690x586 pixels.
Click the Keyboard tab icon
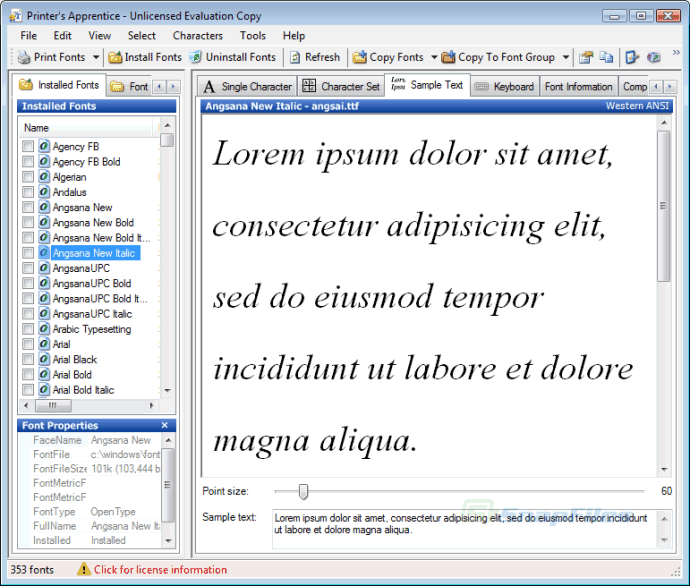(x=481, y=87)
